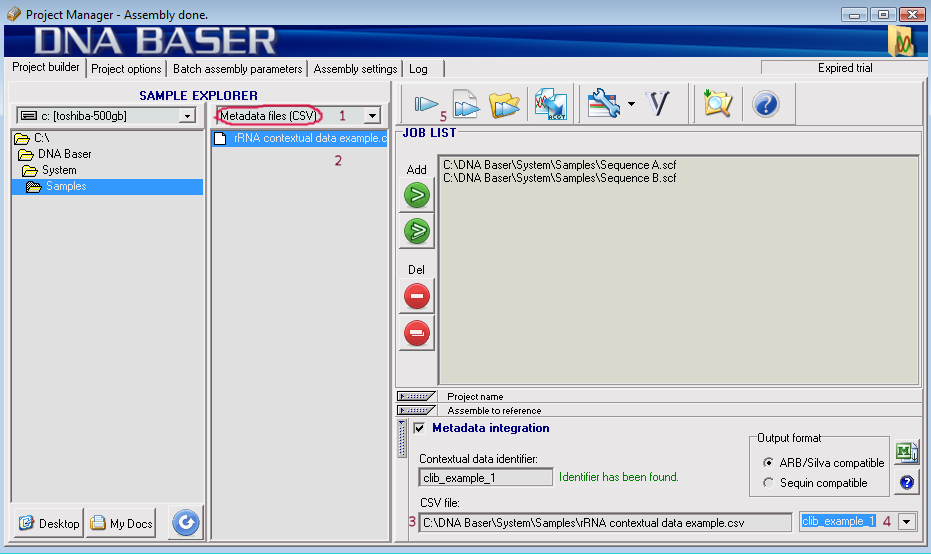
Task: Delete selected job with top red minus
Action: pos(417,296)
